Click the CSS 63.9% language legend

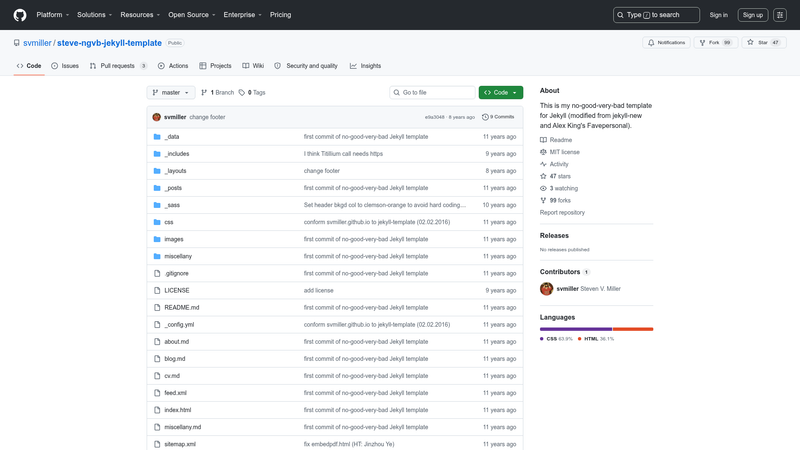coord(556,339)
